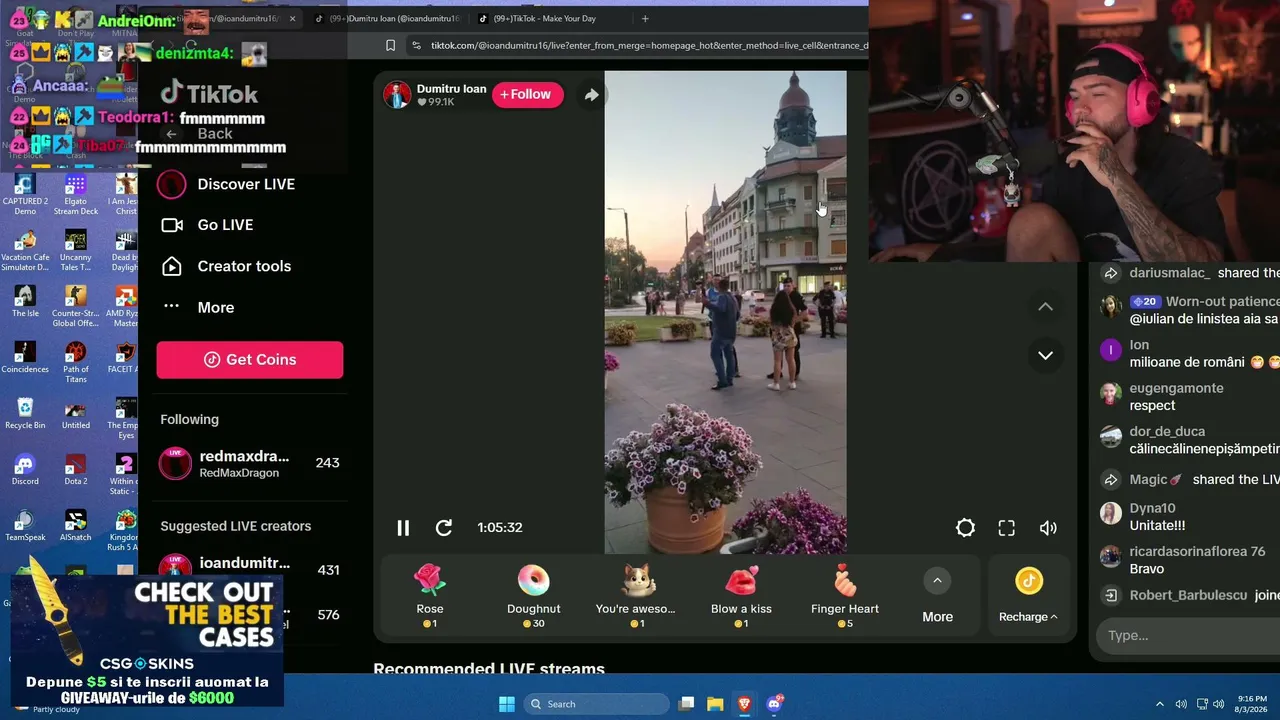Share Dumitru Ioan's live with the arrow icon
This screenshot has height=720, width=1280.
click(591, 95)
